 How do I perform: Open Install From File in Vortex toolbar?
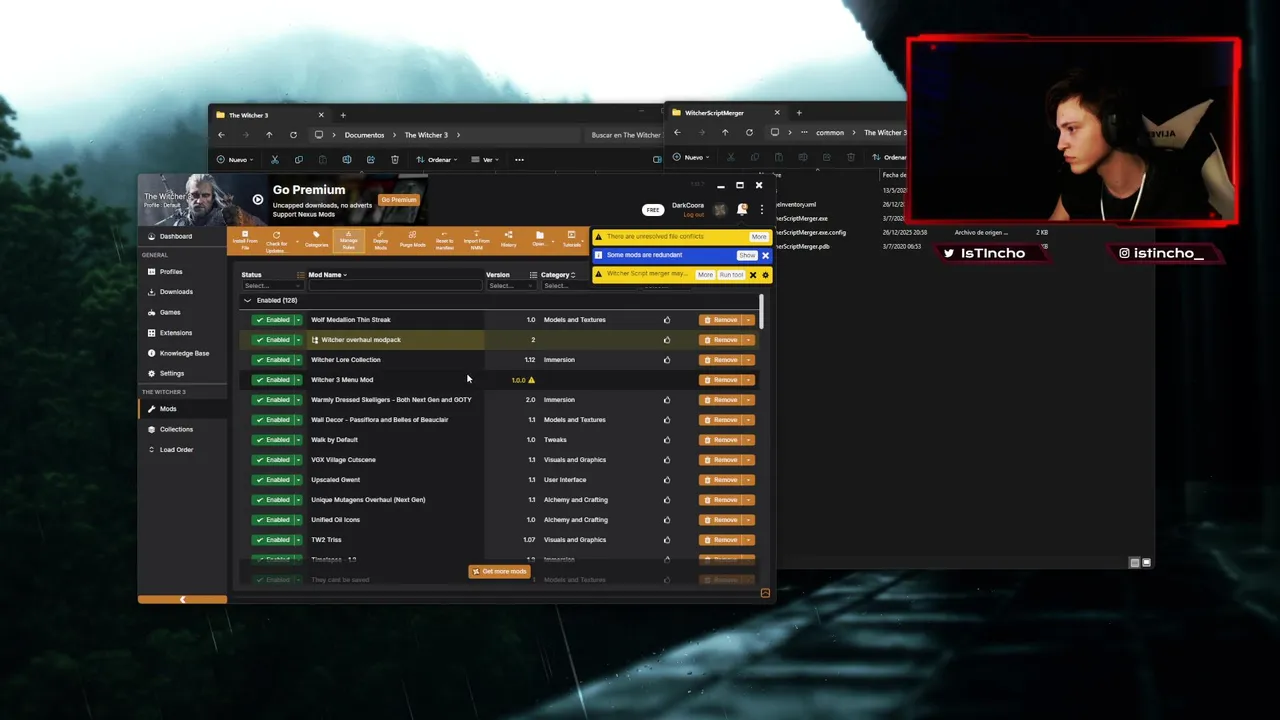click(x=245, y=241)
